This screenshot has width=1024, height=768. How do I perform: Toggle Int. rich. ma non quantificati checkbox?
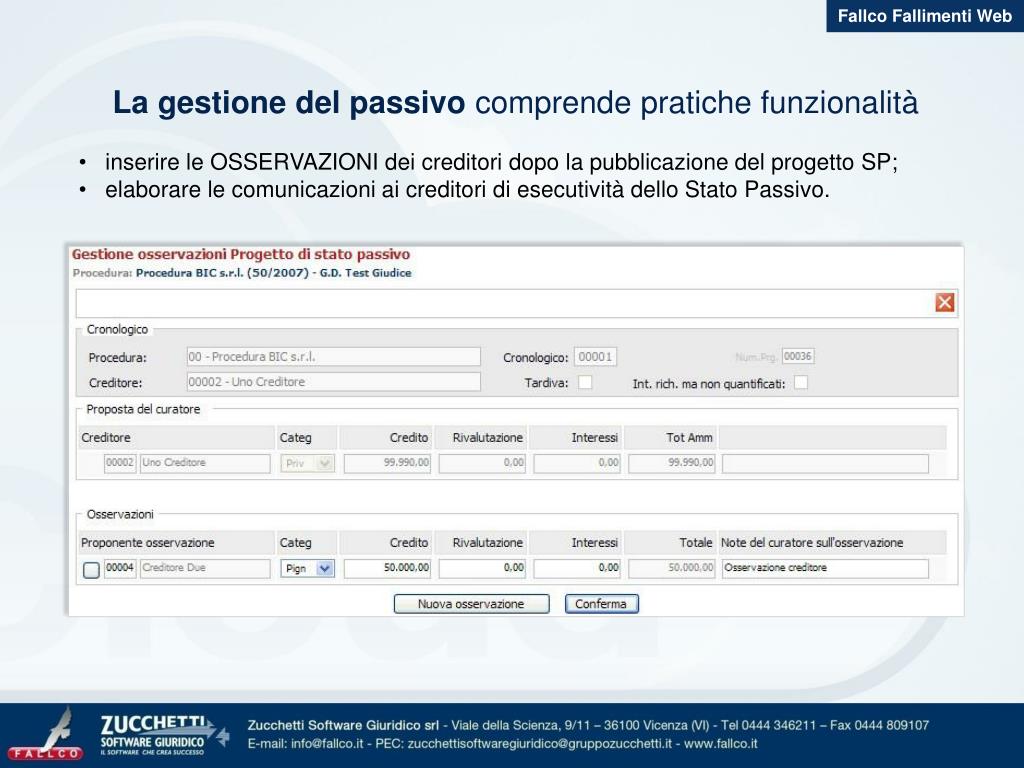click(x=801, y=383)
